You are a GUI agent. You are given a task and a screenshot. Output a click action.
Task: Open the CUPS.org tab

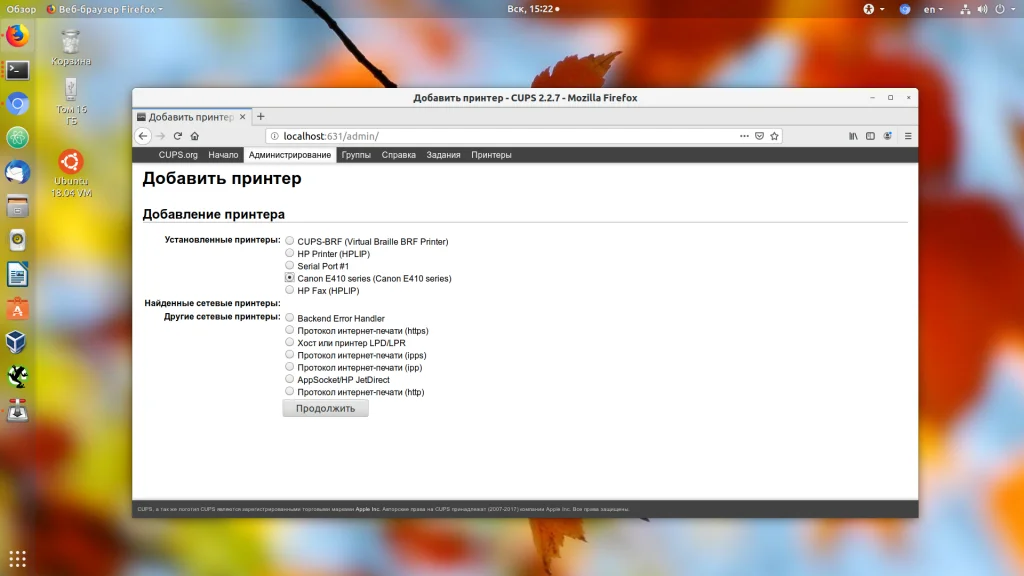click(x=178, y=155)
